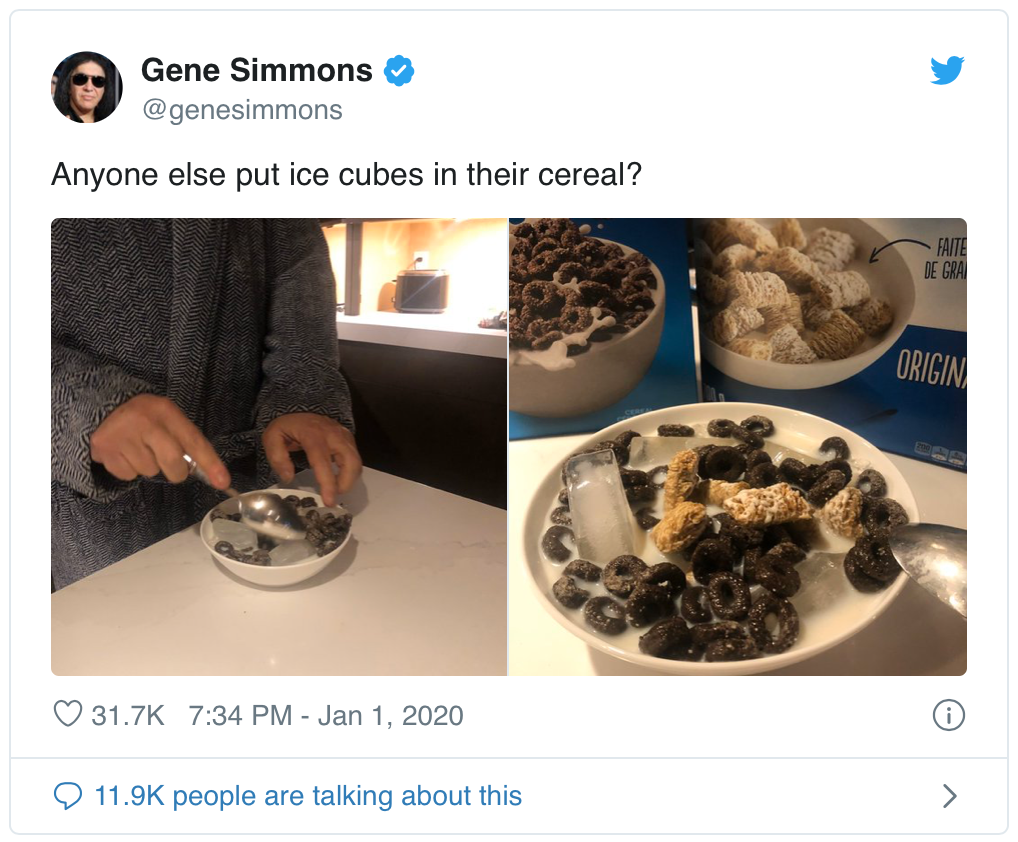Click the toaster in the left photo
This screenshot has width=1018, height=842.
[421, 290]
